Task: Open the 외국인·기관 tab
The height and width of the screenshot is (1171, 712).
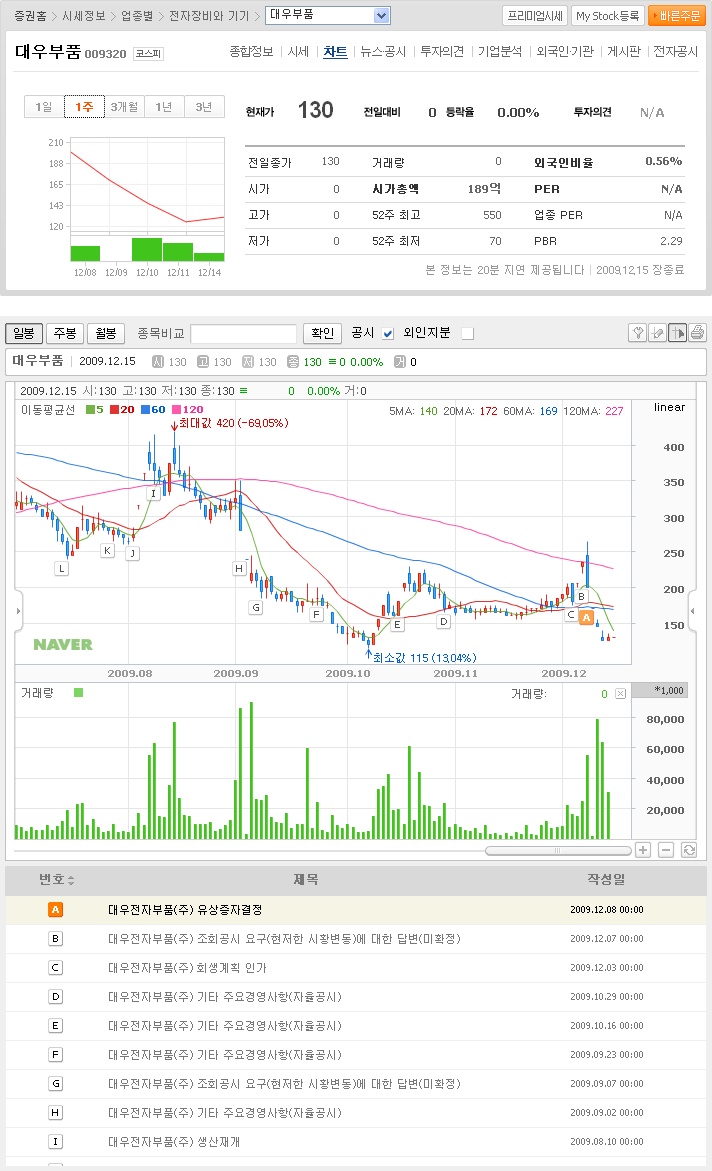Action: click(x=565, y=52)
